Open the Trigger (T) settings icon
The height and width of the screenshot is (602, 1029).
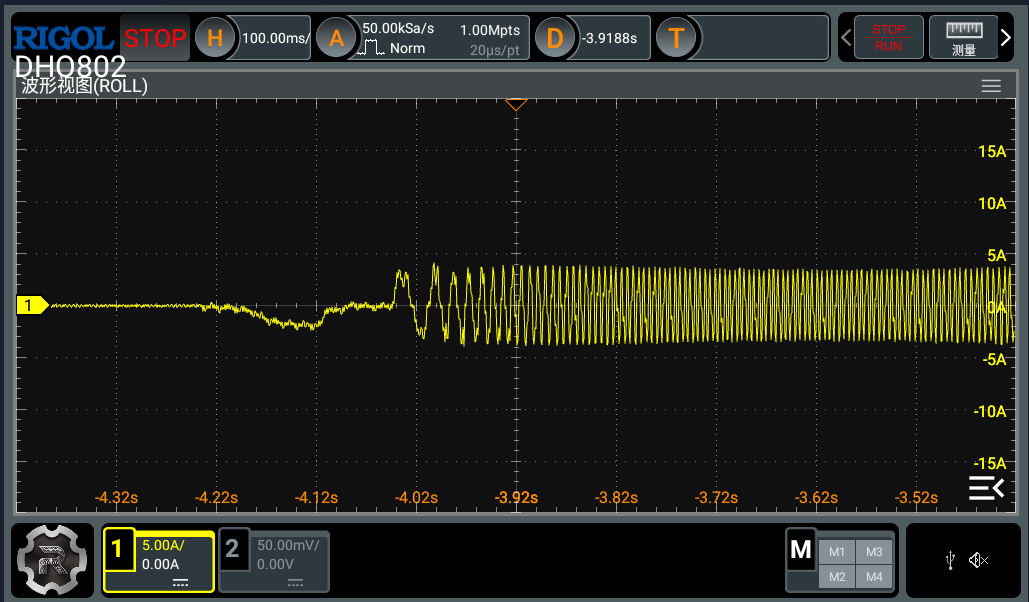(676, 38)
